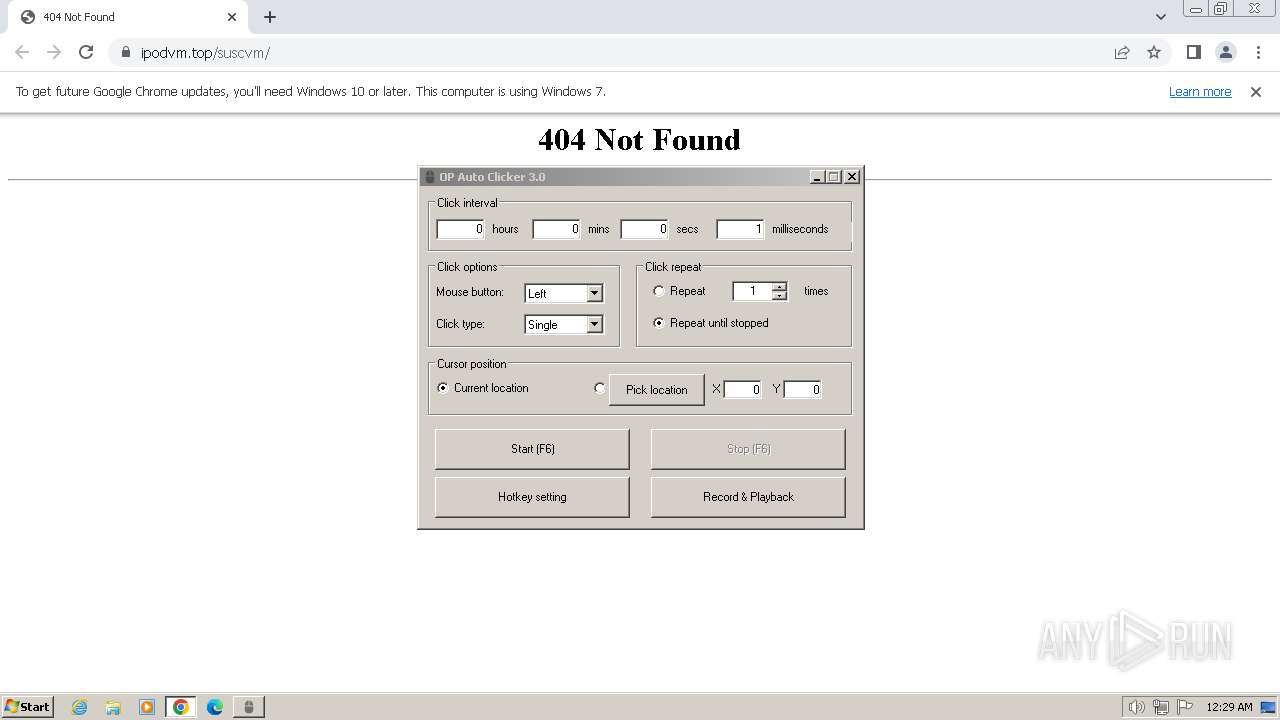This screenshot has height=720, width=1280.
Task: Open Record & Playback
Action: tap(748, 497)
